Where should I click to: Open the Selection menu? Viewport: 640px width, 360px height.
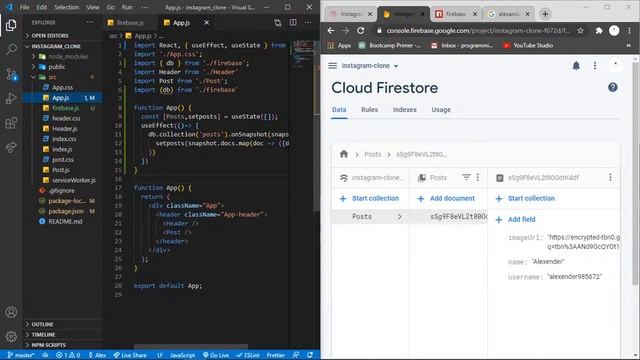(x=67, y=7)
